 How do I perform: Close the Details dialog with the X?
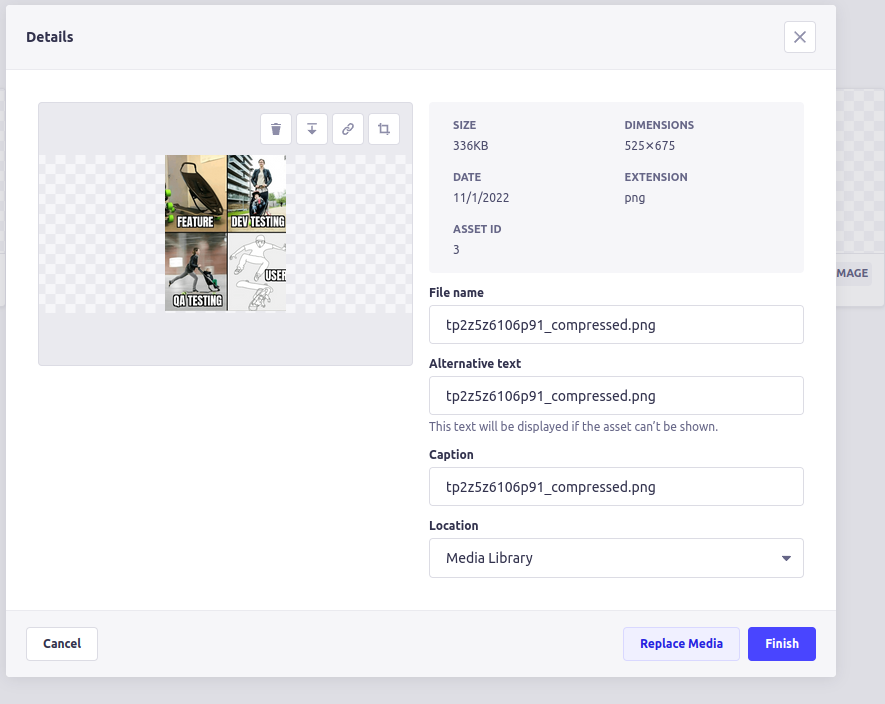point(799,37)
